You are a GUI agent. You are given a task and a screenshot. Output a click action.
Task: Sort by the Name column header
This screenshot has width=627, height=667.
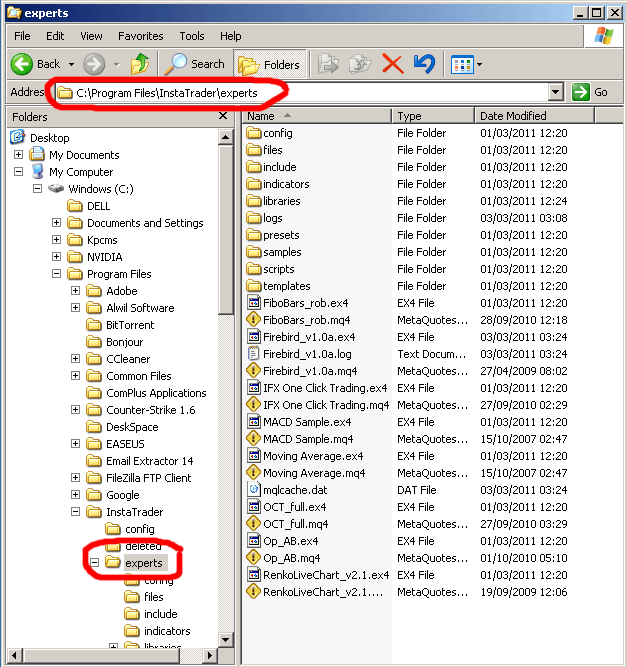[x=317, y=116]
